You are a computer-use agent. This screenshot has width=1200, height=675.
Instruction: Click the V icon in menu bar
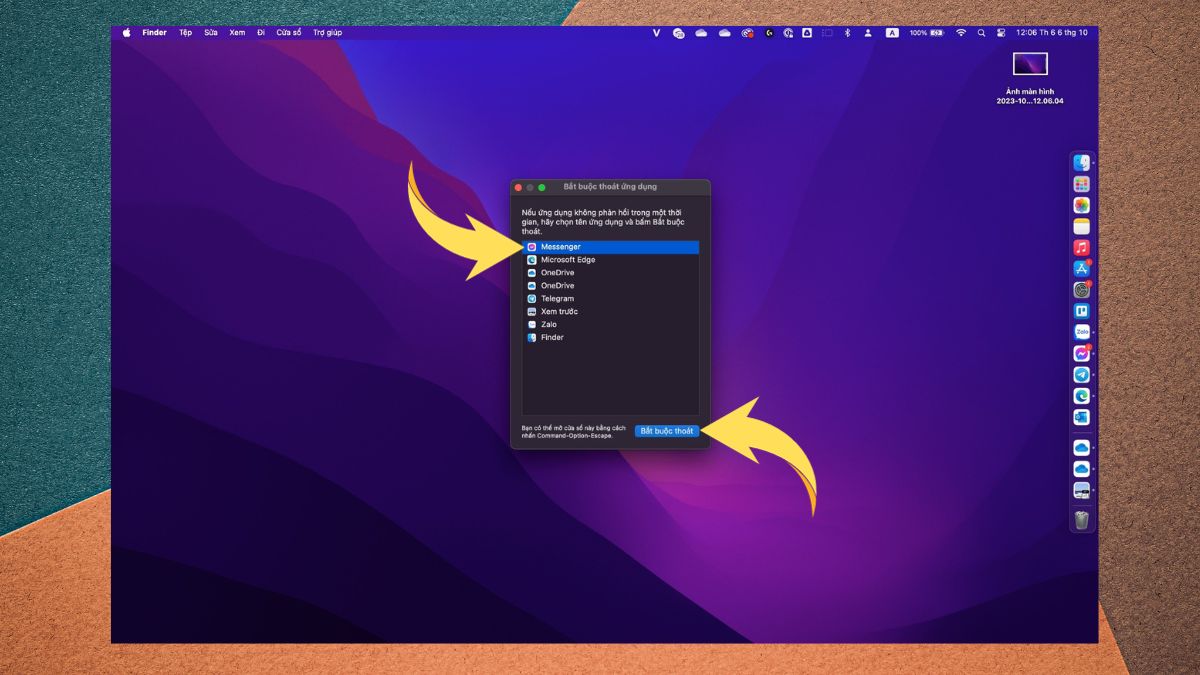(x=656, y=33)
